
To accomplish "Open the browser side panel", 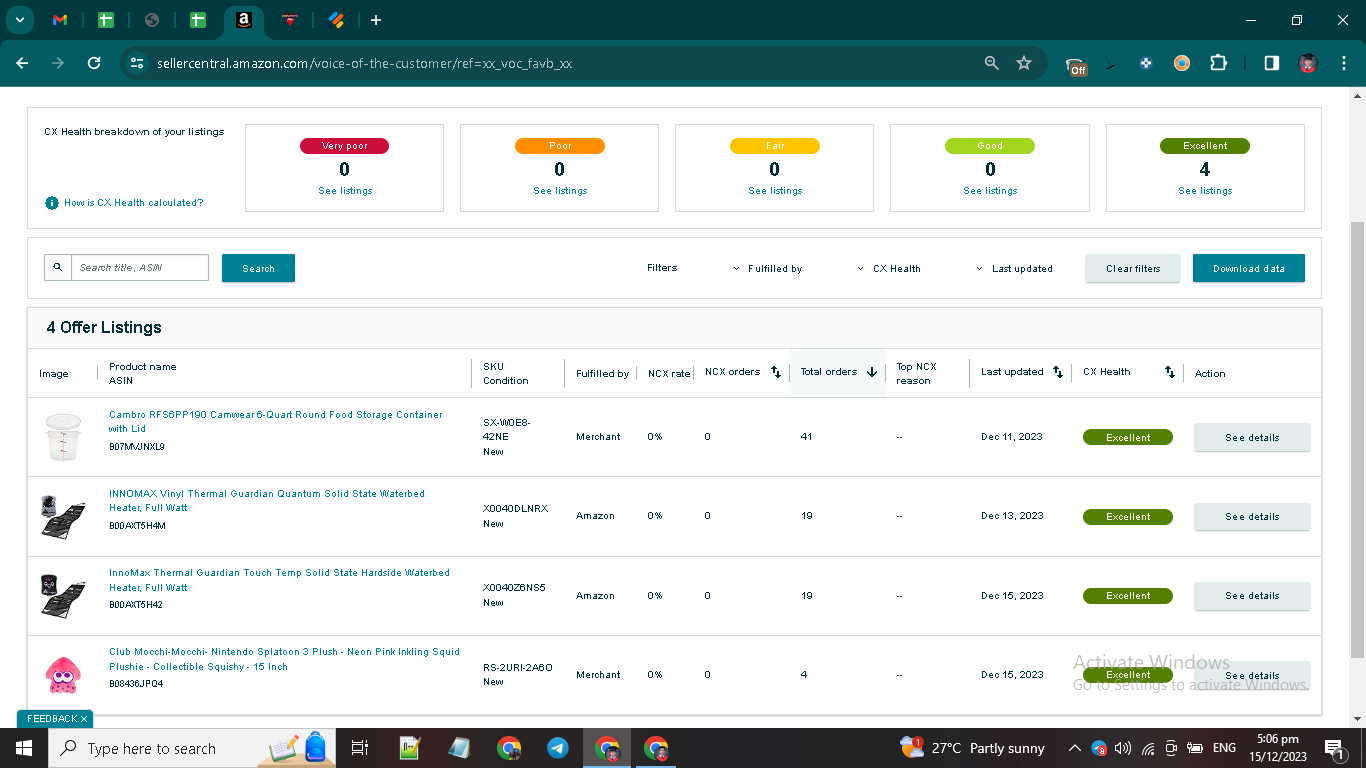I will 1271,63.
